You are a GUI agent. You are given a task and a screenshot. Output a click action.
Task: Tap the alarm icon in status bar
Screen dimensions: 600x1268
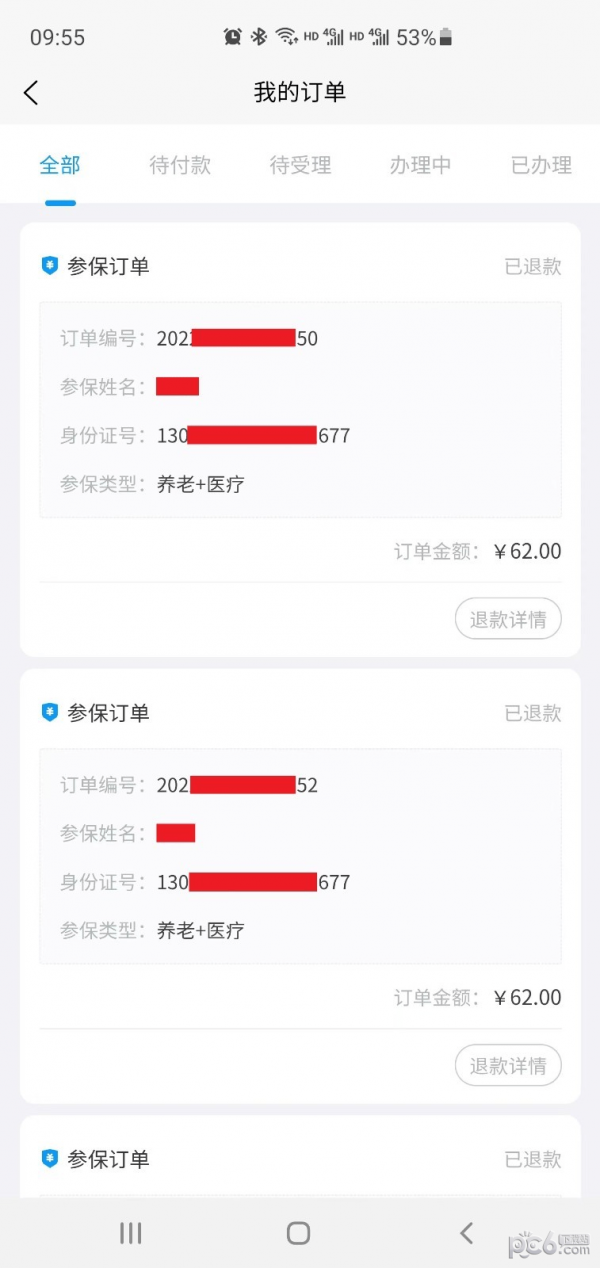click(x=233, y=37)
